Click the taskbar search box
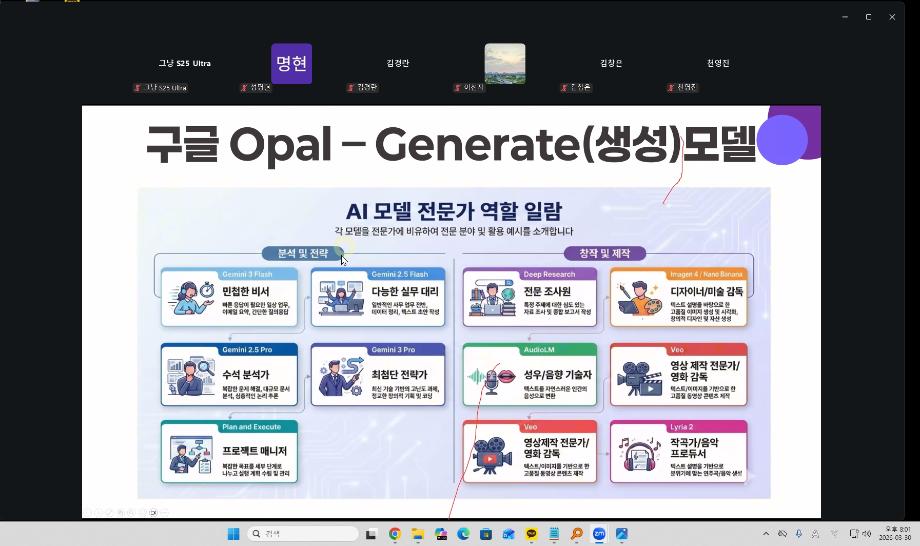Screen dimensions: 920x546 tap(302, 534)
